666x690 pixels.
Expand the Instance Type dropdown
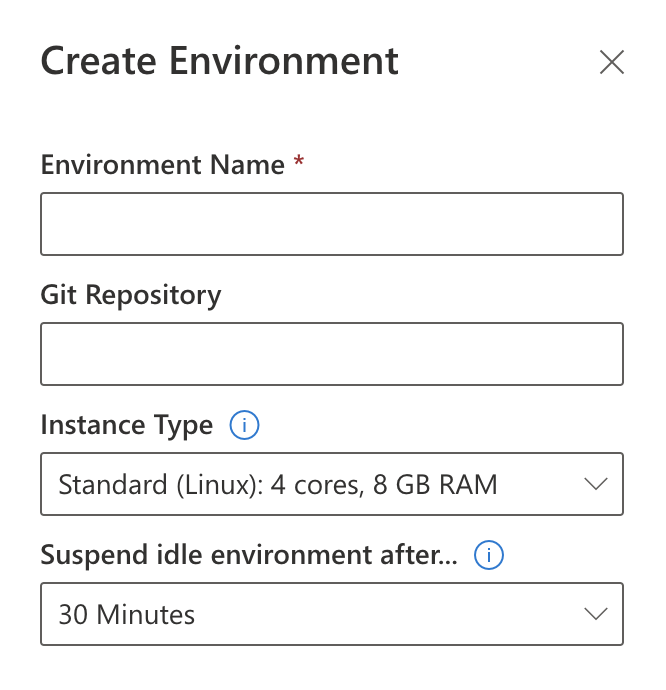tap(331, 485)
